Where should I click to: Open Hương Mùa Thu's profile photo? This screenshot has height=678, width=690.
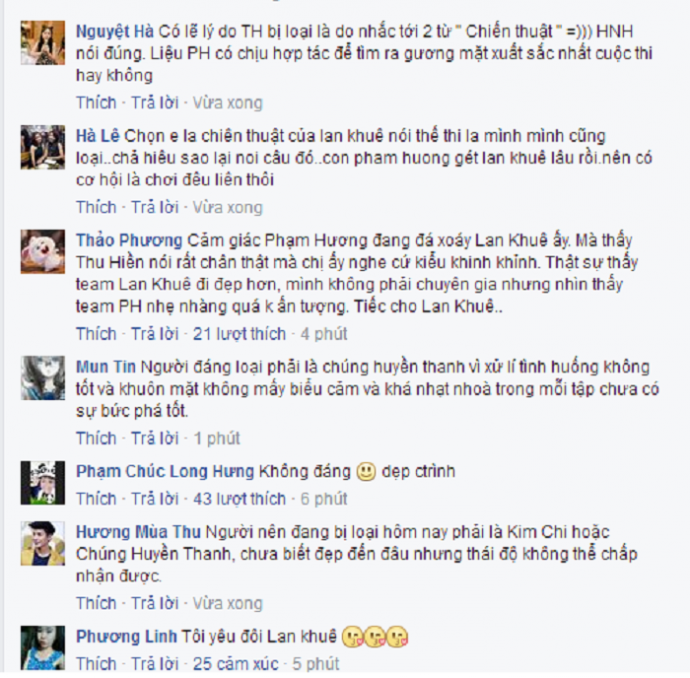click(43, 543)
